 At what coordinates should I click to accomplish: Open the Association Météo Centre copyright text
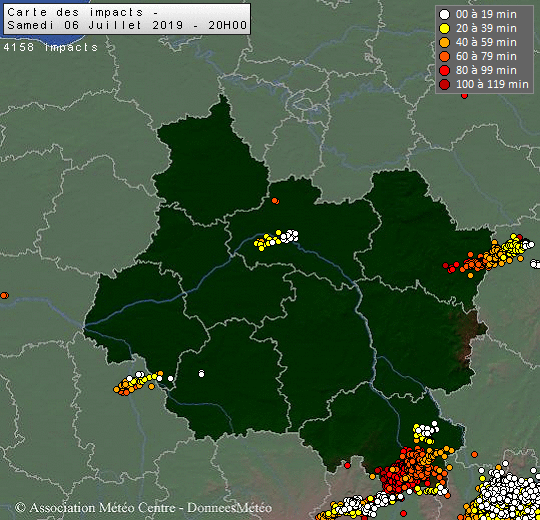(143, 507)
